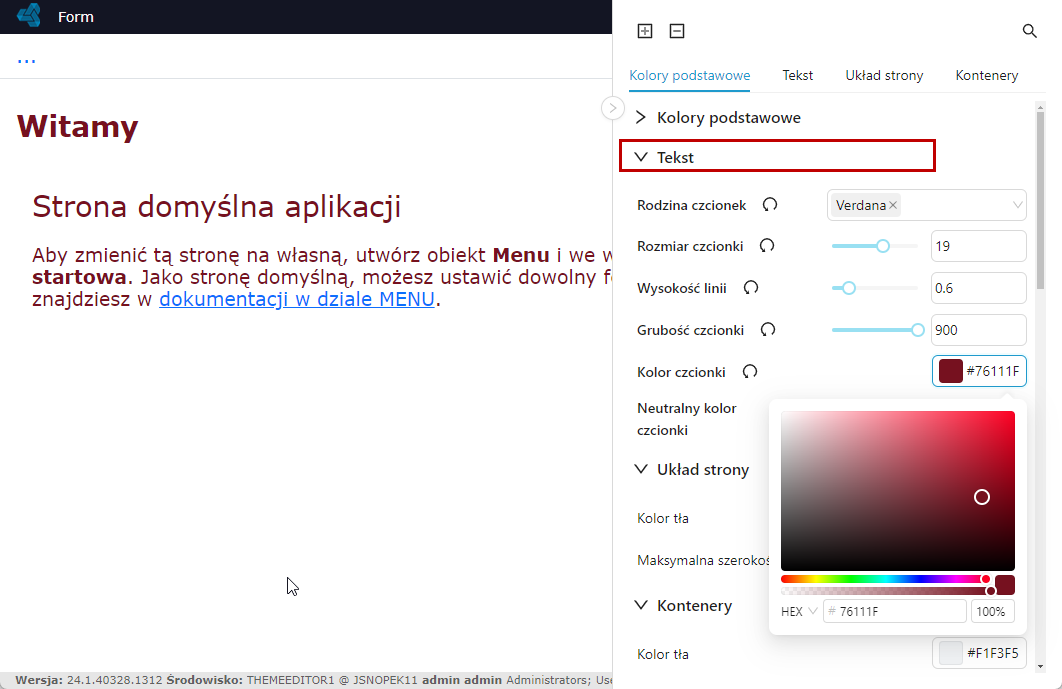Switch to the Kontenery tab
Screen dimensions: 1062x689
click(x=987, y=75)
